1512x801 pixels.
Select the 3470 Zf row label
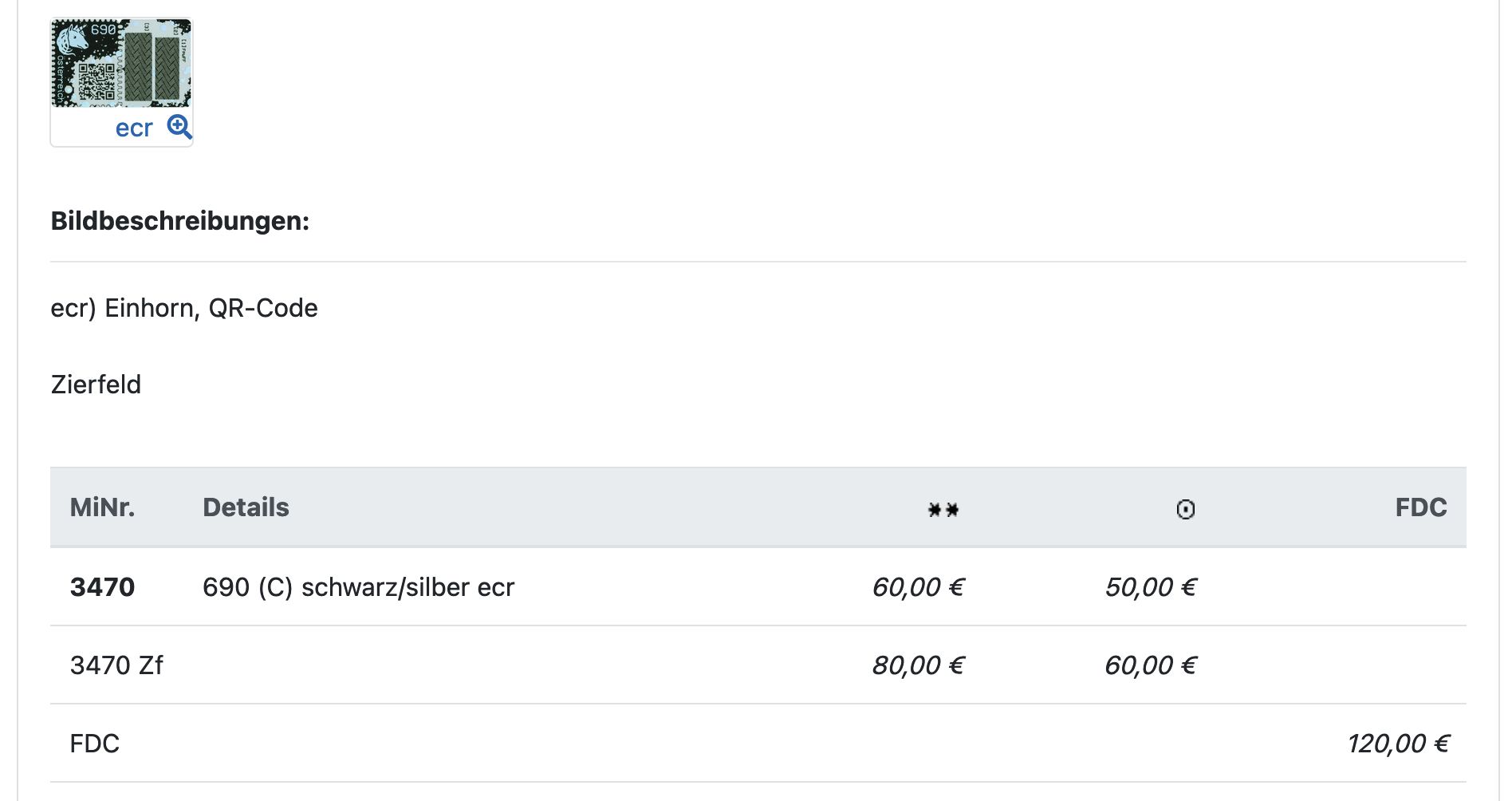[x=116, y=665]
